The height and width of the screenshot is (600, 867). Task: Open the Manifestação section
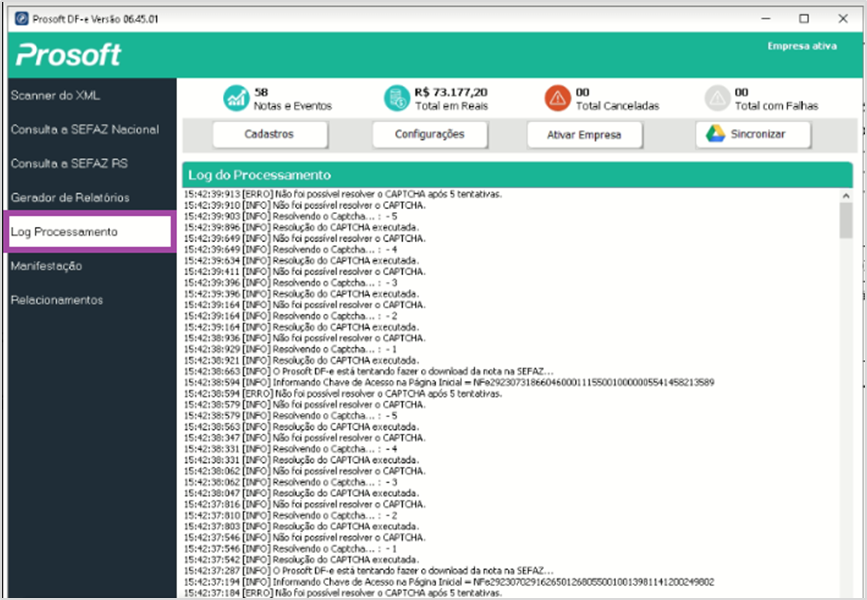46,266
